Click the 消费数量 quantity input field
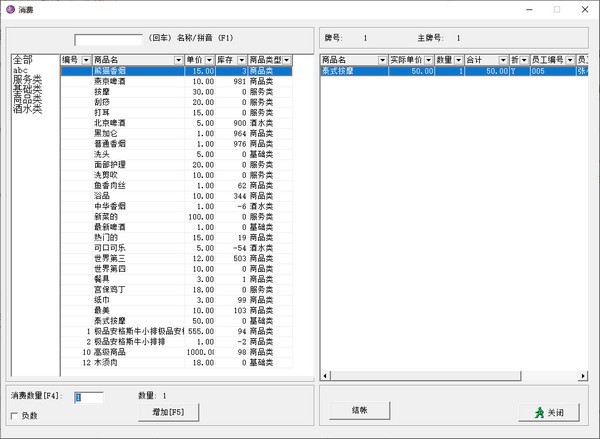Viewport: 600px width, 439px height. [x=89, y=397]
